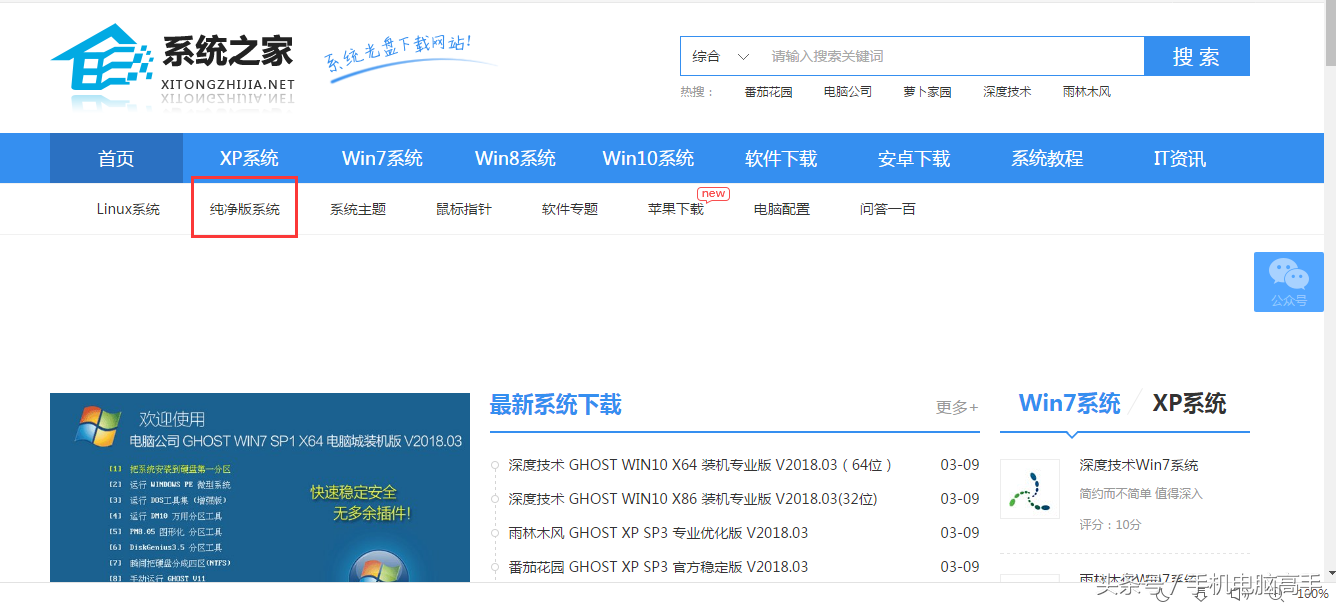Open the 深度技术 hot search link
1336x604 pixels.
point(1007,92)
